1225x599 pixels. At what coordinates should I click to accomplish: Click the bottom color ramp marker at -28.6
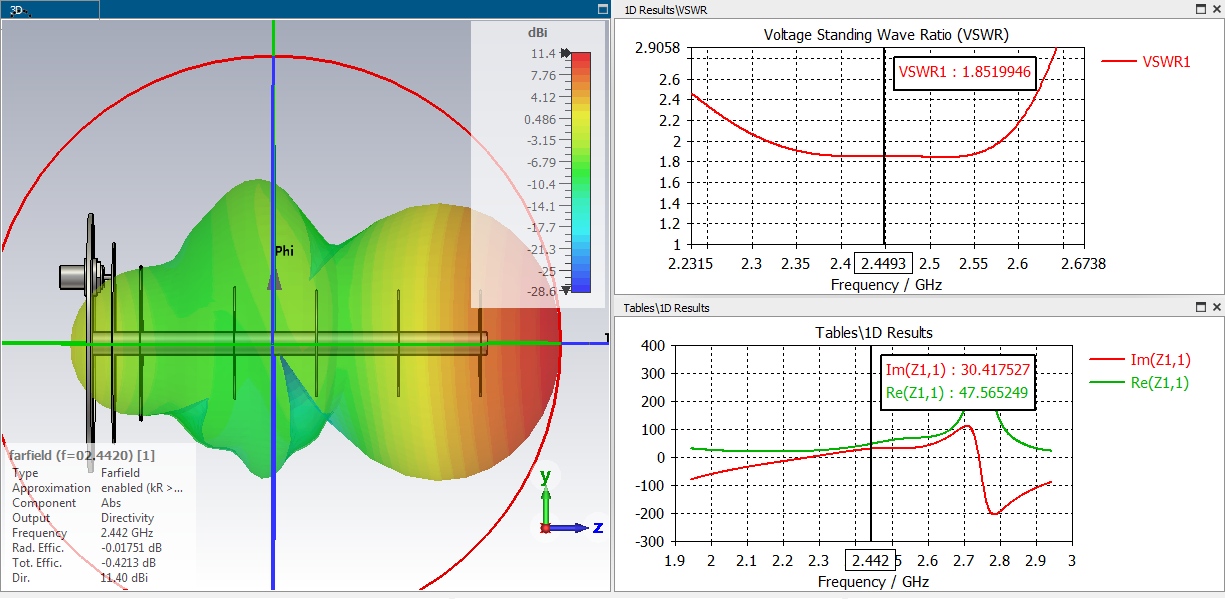[x=566, y=289]
